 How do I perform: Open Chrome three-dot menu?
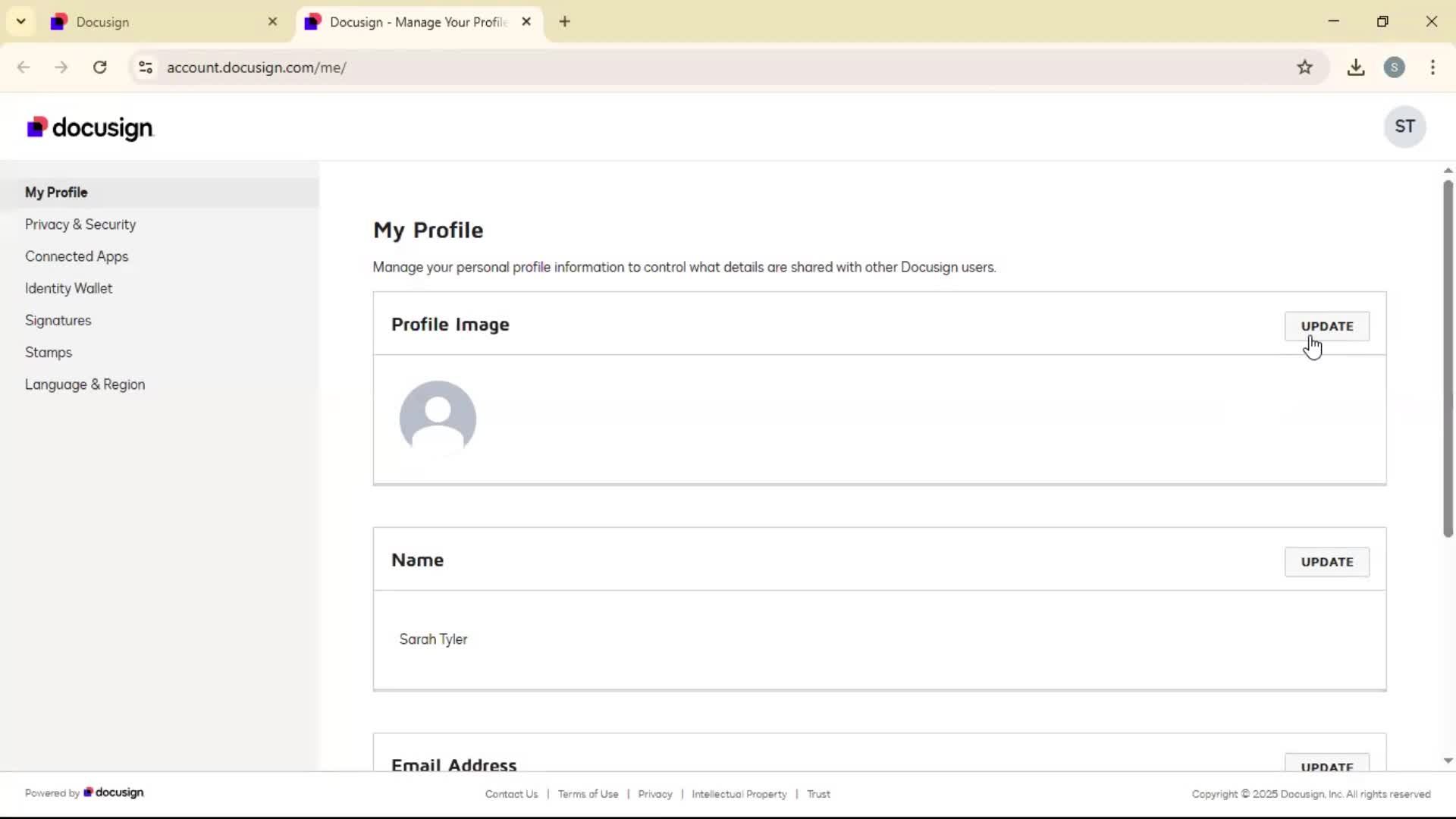click(1432, 67)
